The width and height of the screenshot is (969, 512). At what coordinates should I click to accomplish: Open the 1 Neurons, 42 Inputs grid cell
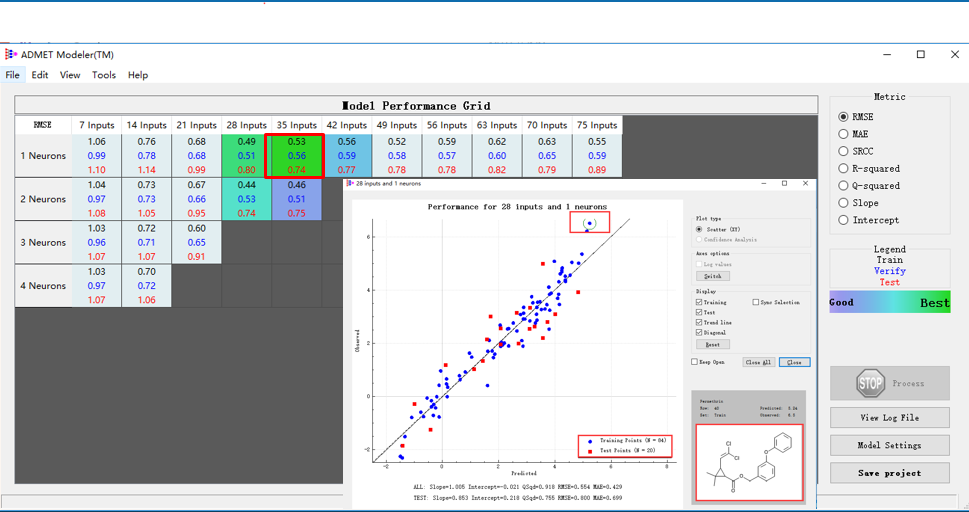pos(347,156)
